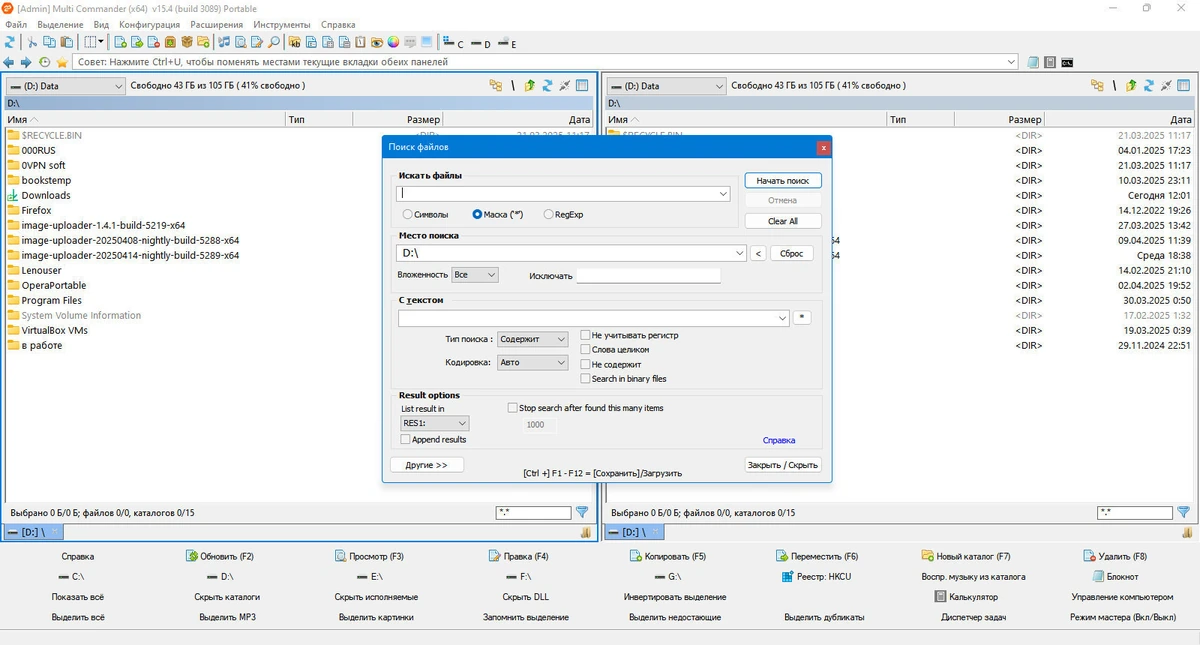Switch to drive C toolbar button
1200x645 pixels.
pyautogui.click(x=455, y=43)
